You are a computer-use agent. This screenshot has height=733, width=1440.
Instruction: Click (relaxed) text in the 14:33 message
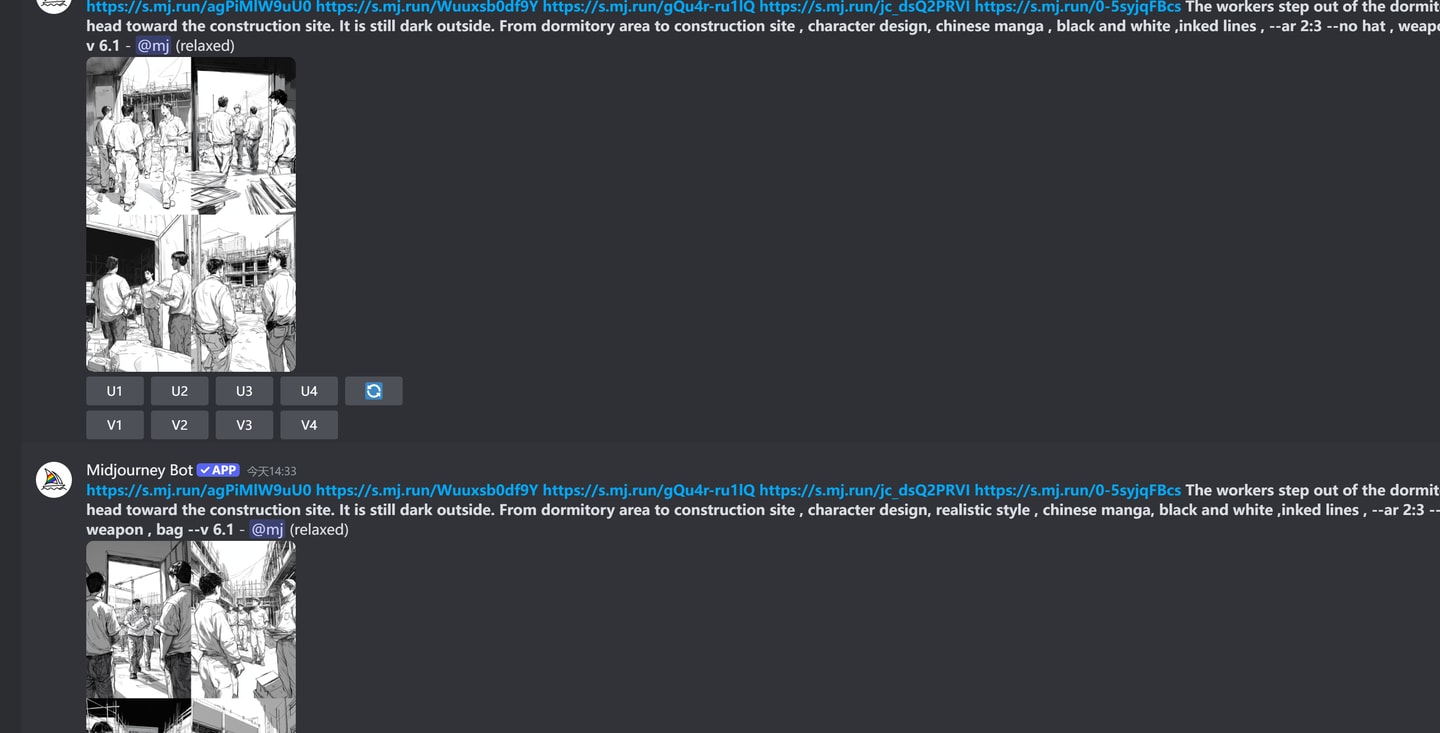tap(319, 530)
